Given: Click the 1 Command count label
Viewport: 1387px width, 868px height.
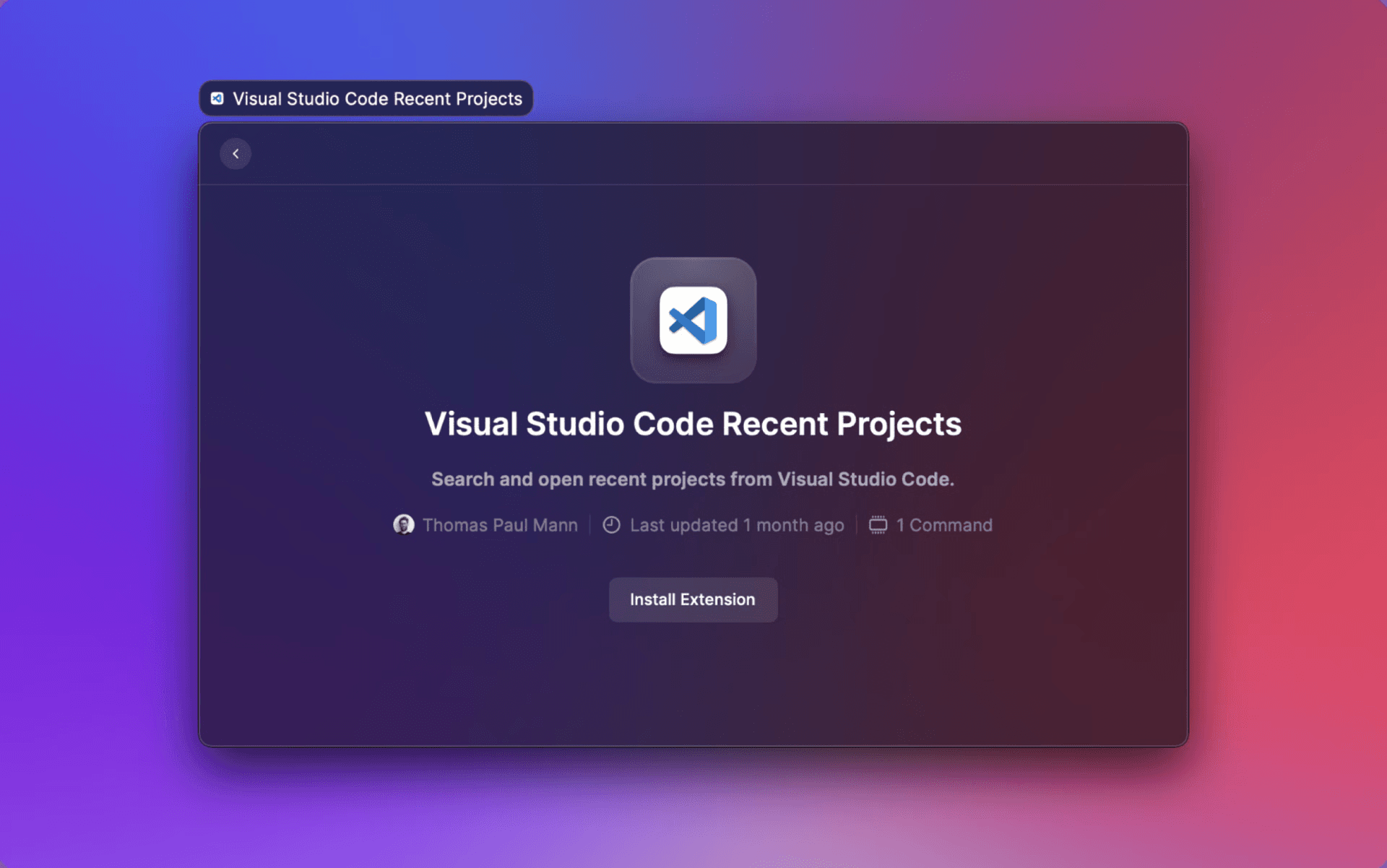Looking at the screenshot, I should tap(944, 525).
